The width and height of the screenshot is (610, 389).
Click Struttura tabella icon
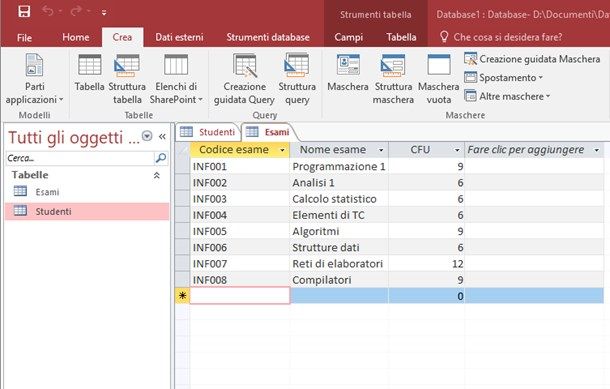click(127, 79)
